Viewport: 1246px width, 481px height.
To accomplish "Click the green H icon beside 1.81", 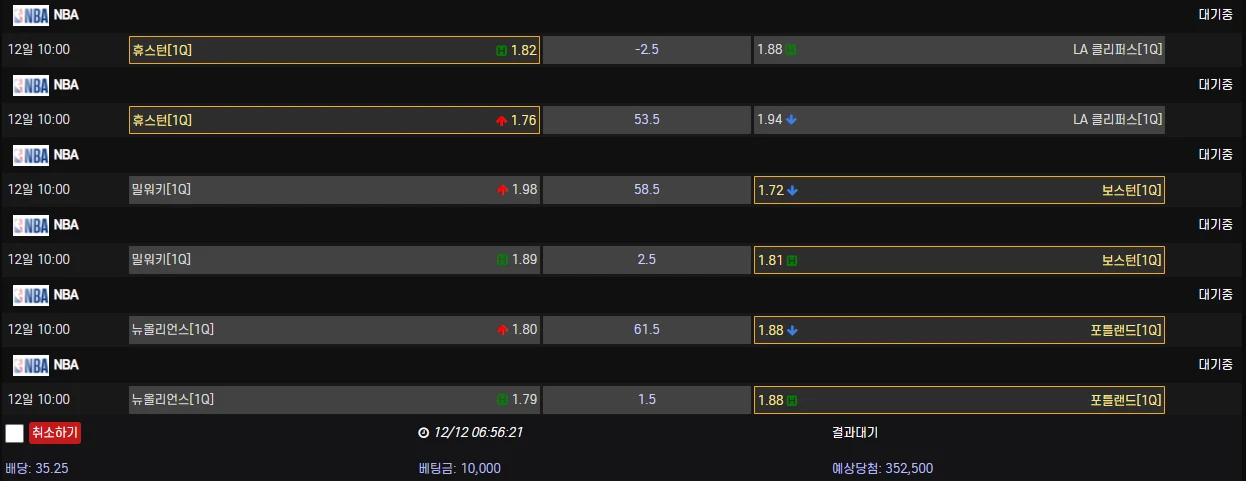I will click(x=792, y=260).
